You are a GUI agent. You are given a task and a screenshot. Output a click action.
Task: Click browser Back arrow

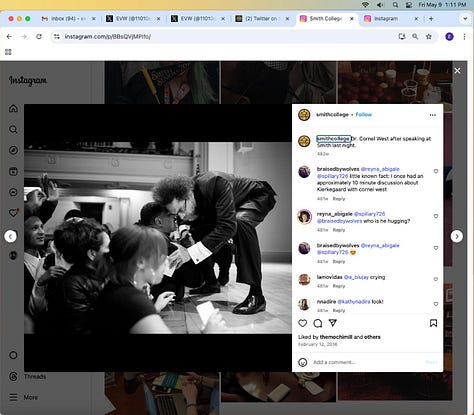point(9,36)
